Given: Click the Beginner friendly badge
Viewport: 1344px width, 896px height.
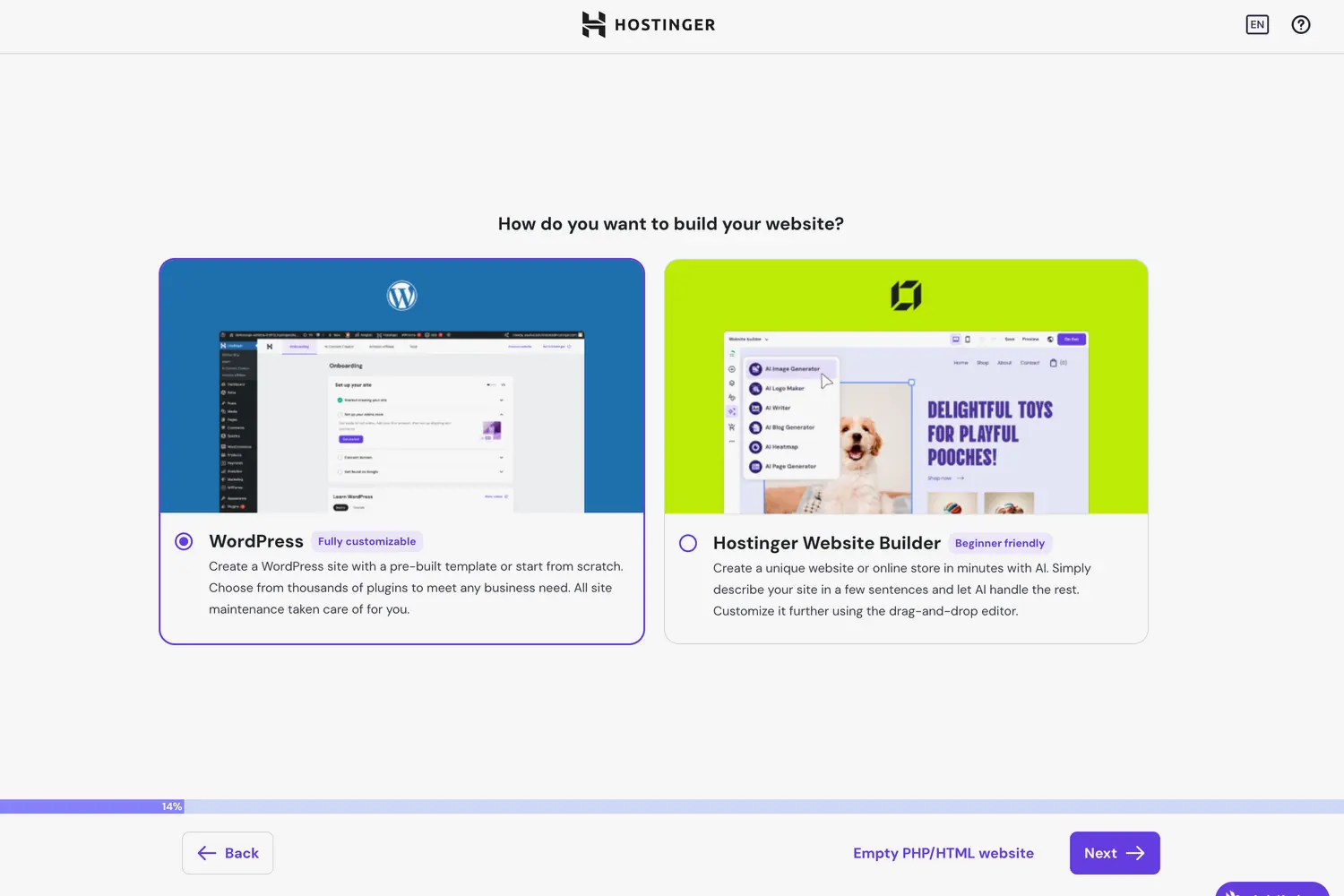Looking at the screenshot, I should tap(1000, 543).
